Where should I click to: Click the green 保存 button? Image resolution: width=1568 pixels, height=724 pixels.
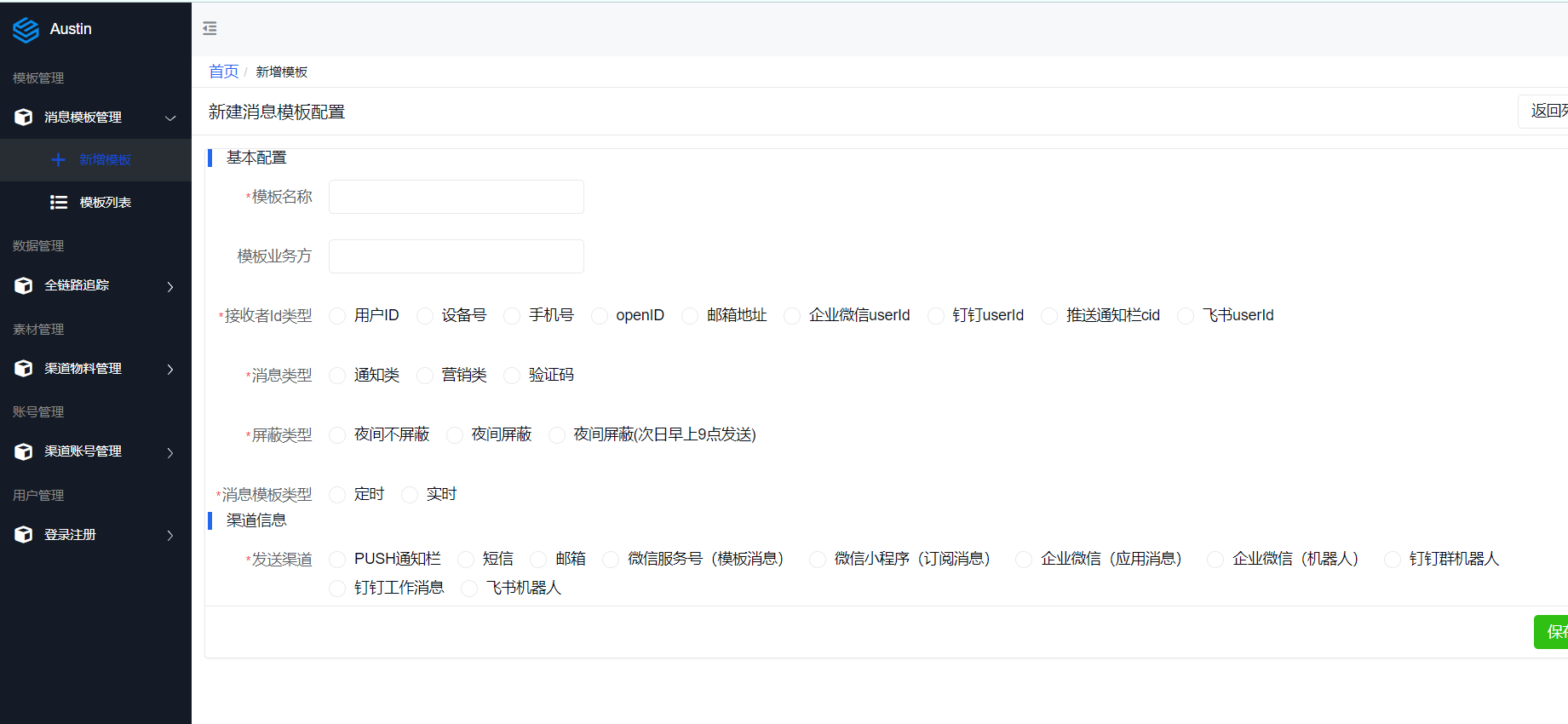coord(1551,631)
